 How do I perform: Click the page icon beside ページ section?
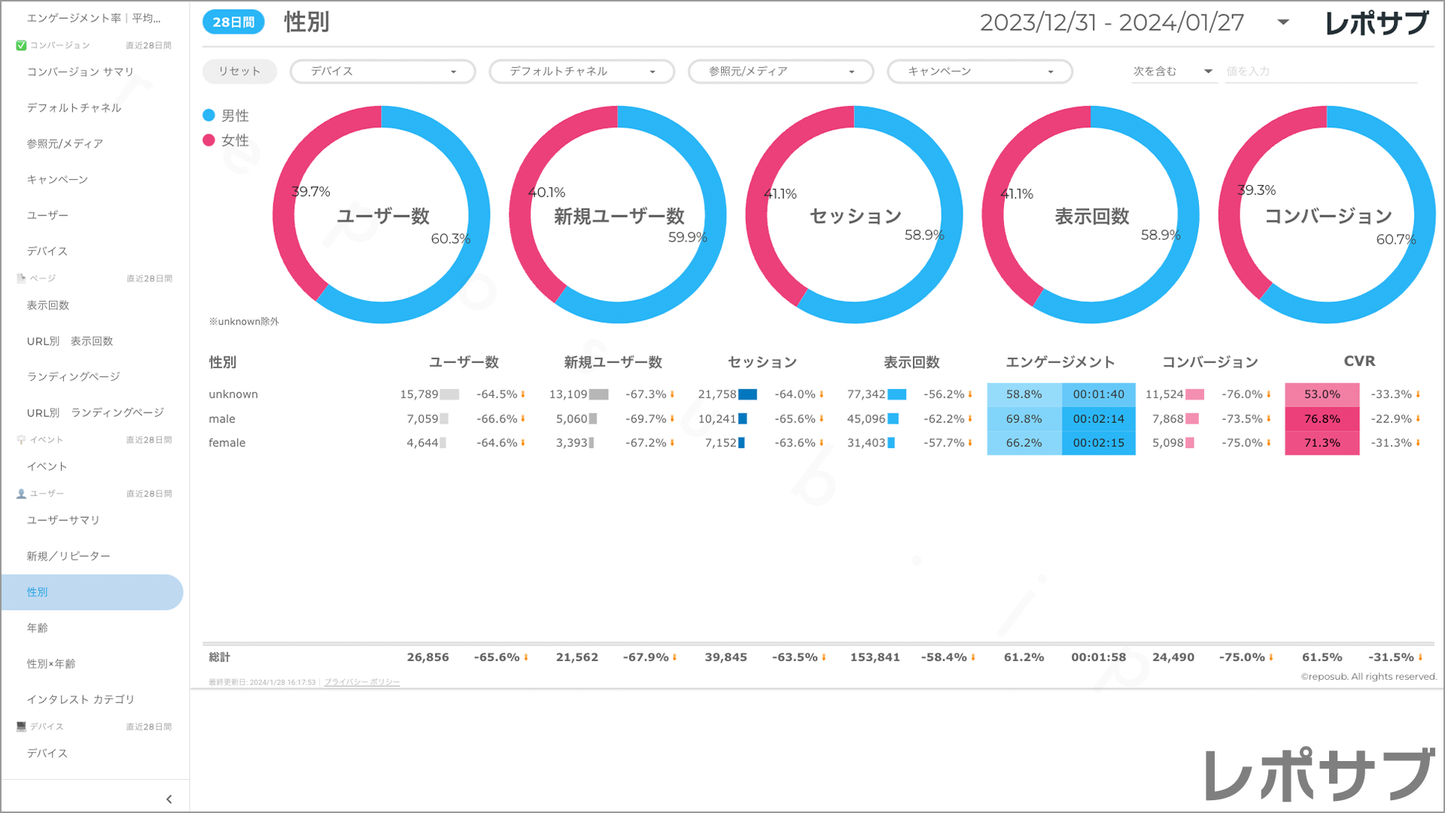click(x=21, y=278)
